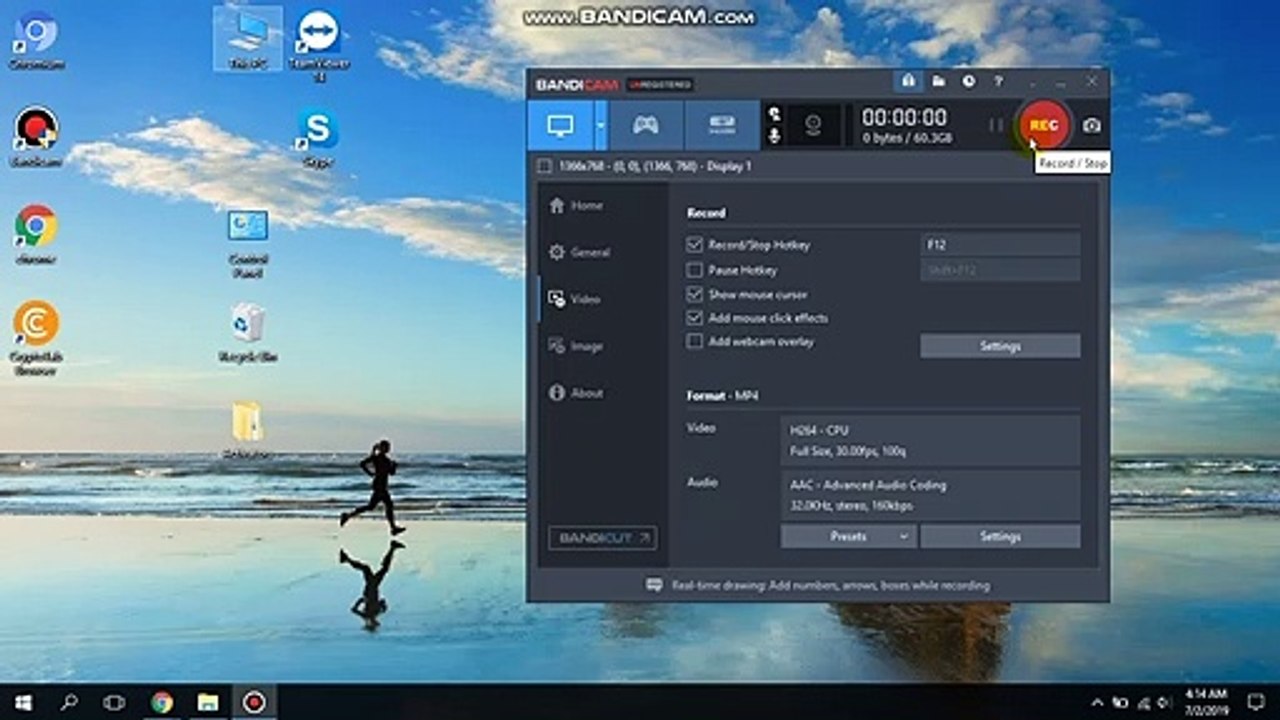Open Bandicam help question mark
This screenshot has width=1280, height=720.
pos(997,81)
